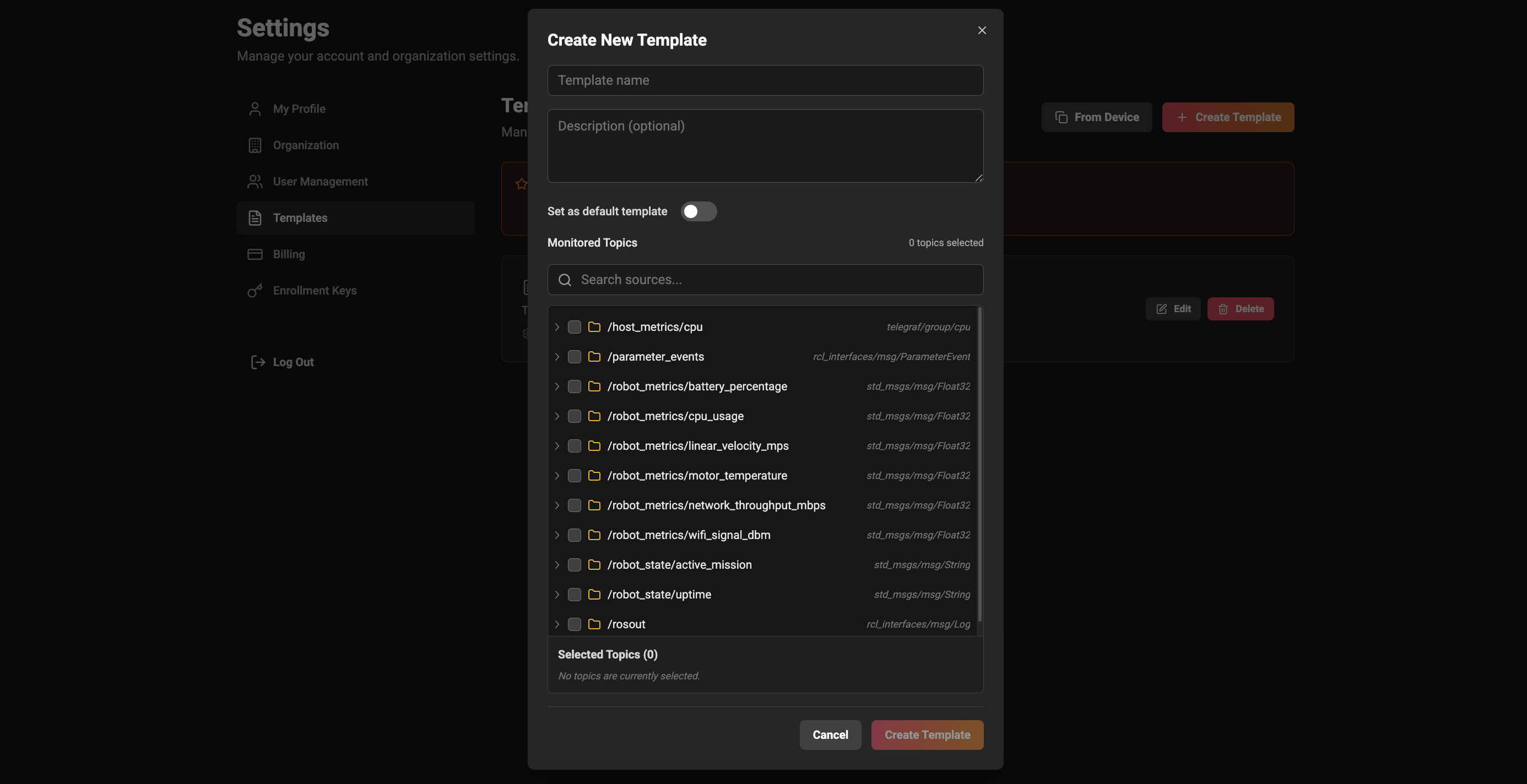Expand the /parameter_events topic

pos(557,357)
